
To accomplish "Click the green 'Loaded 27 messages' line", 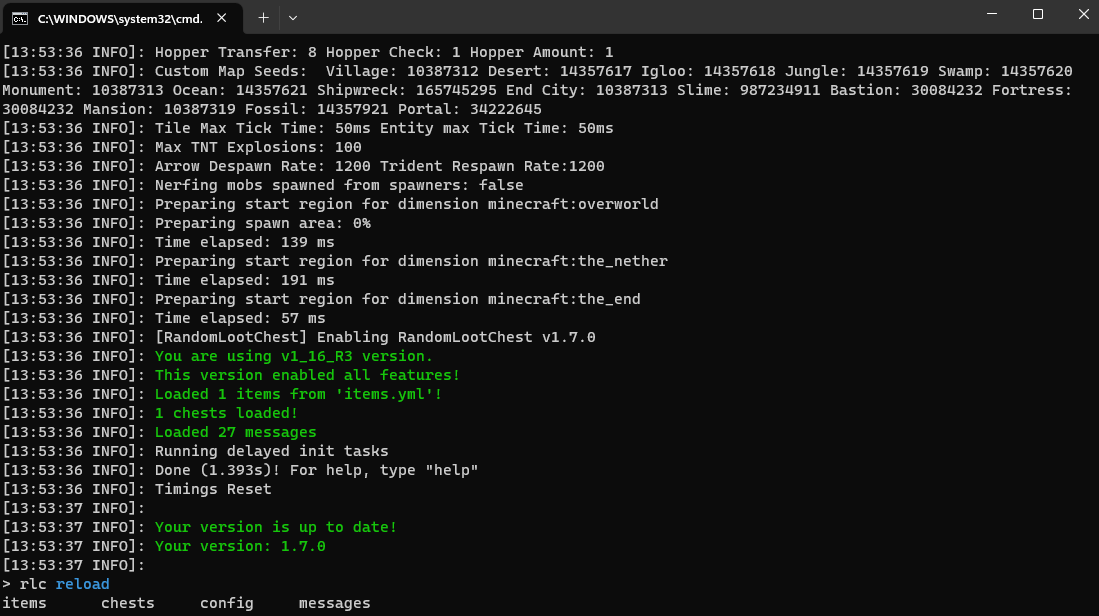I will 236,432.
